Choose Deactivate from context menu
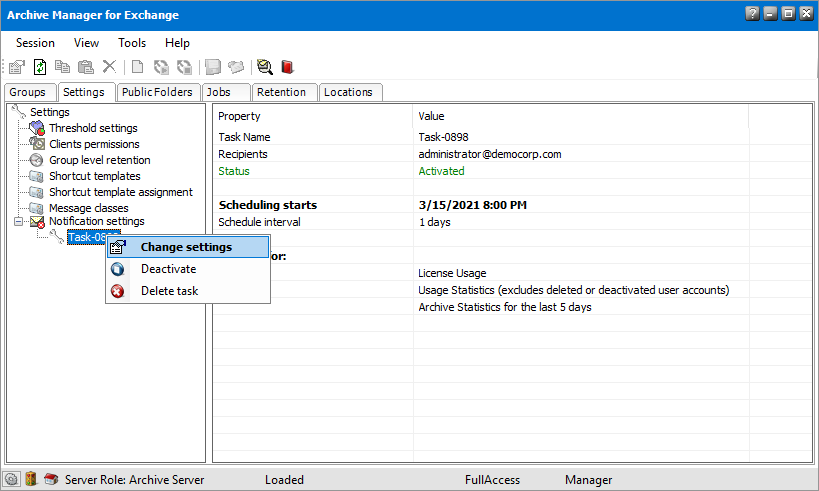 click(188, 269)
